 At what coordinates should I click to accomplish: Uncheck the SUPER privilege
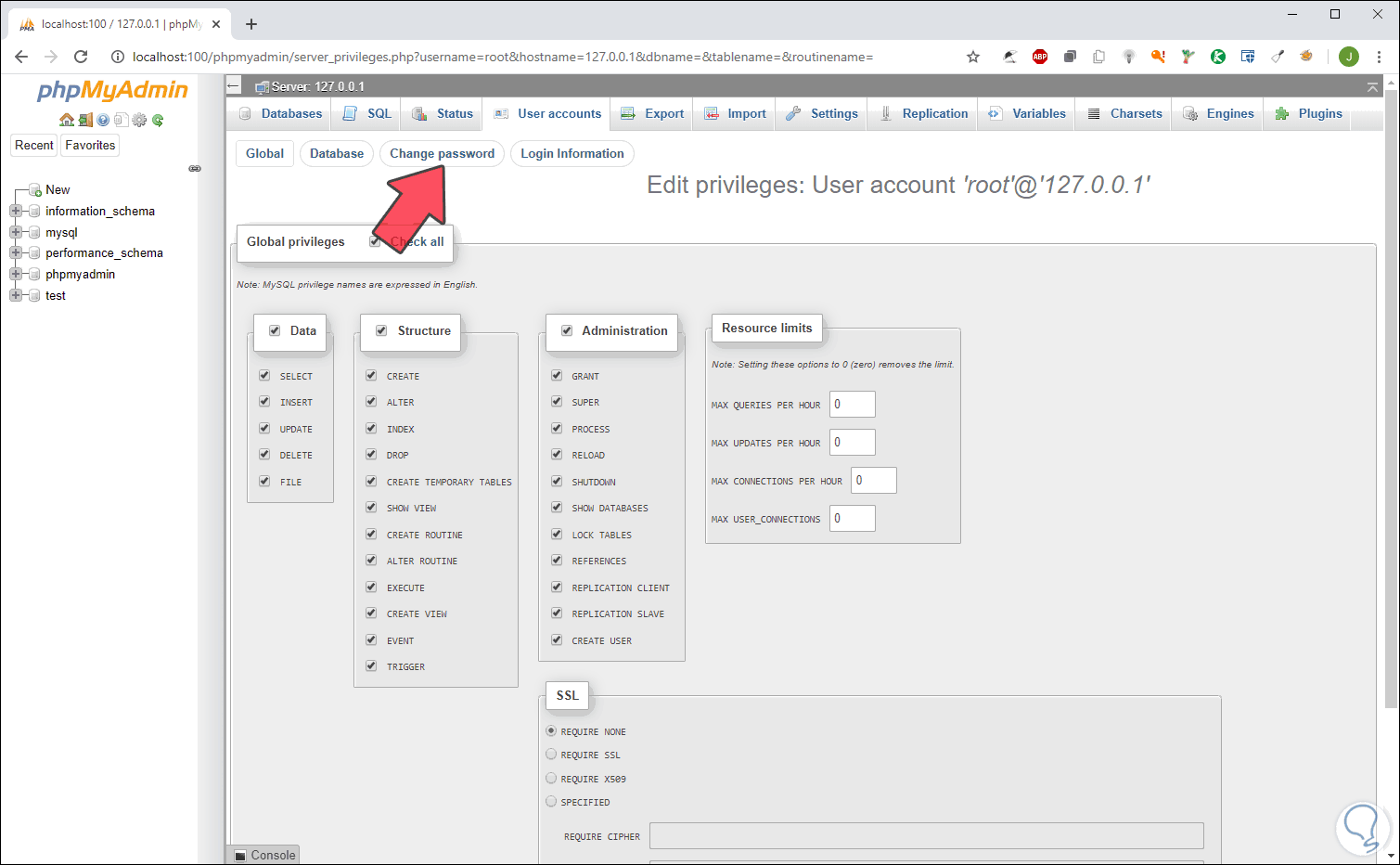(x=557, y=402)
